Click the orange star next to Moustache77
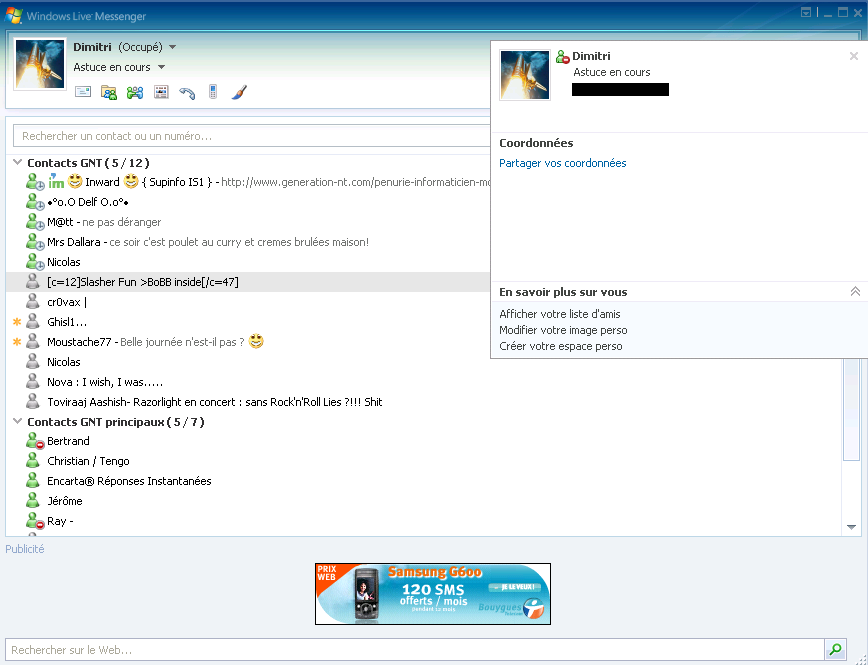 click(17, 342)
